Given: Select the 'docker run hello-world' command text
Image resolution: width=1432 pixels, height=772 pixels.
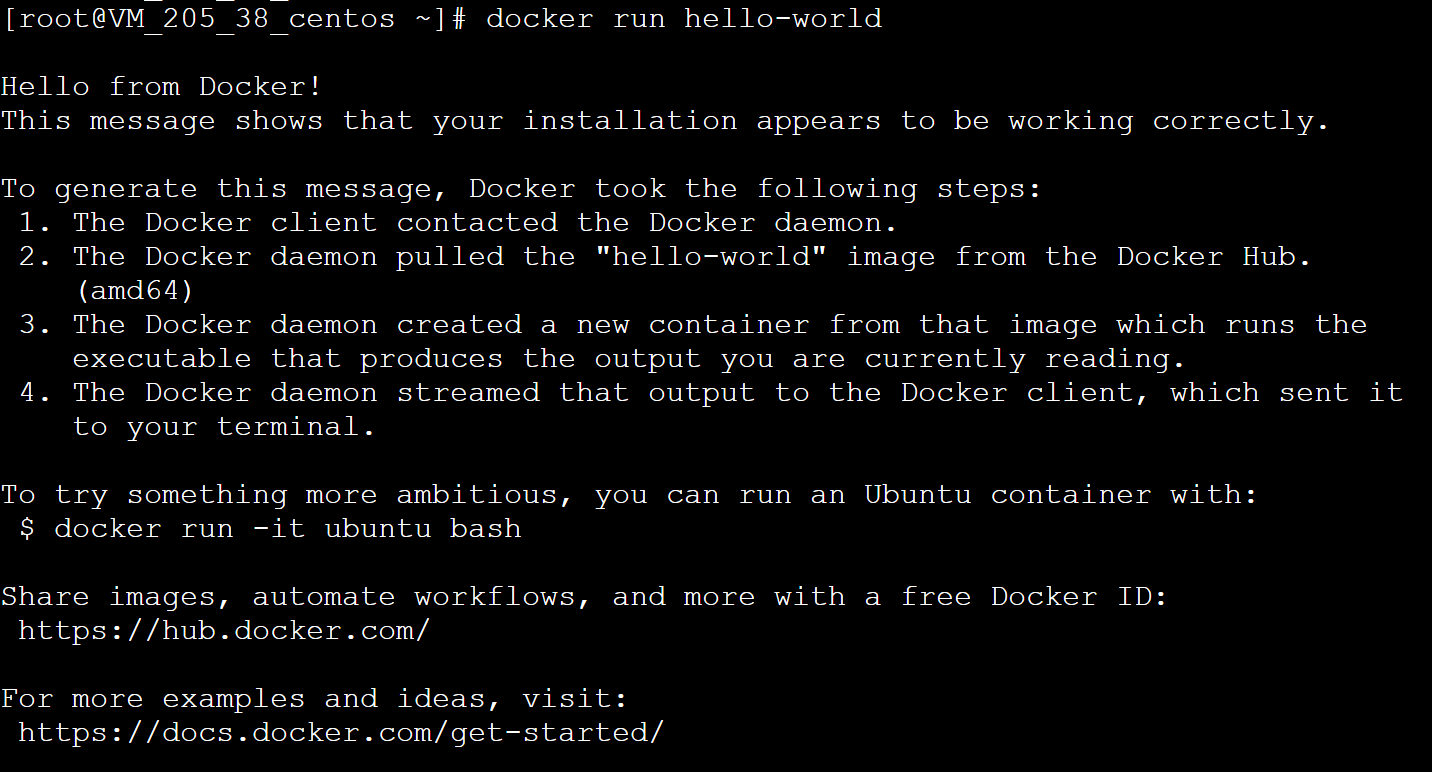Looking at the screenshot, I should coord(684,19).
